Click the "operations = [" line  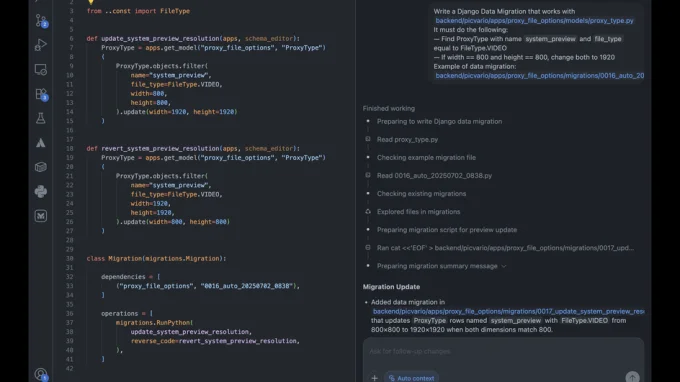127,313
